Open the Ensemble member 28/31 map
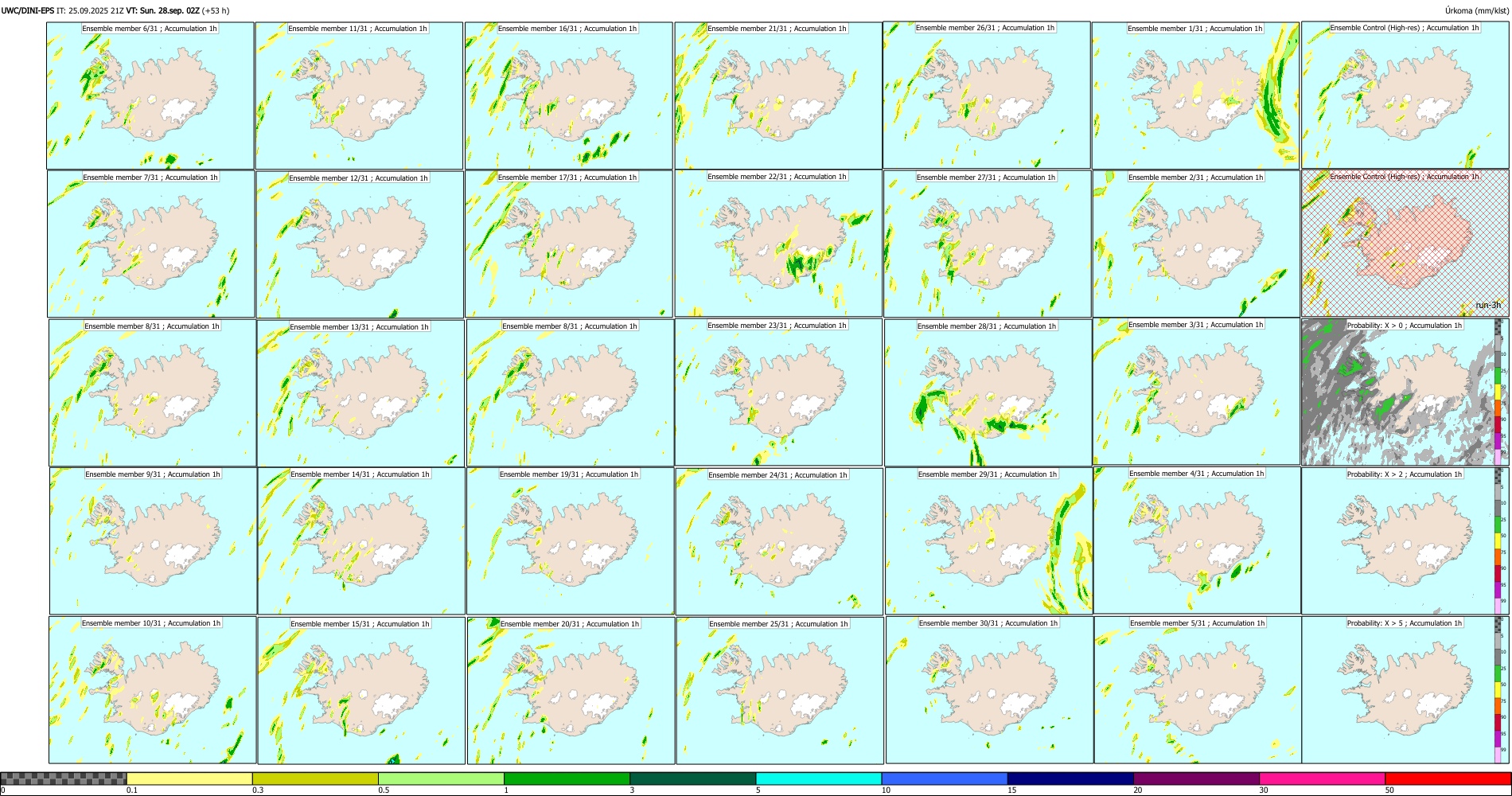Image resolution: width=1512 pixels, height=796 pixels. 988,393
